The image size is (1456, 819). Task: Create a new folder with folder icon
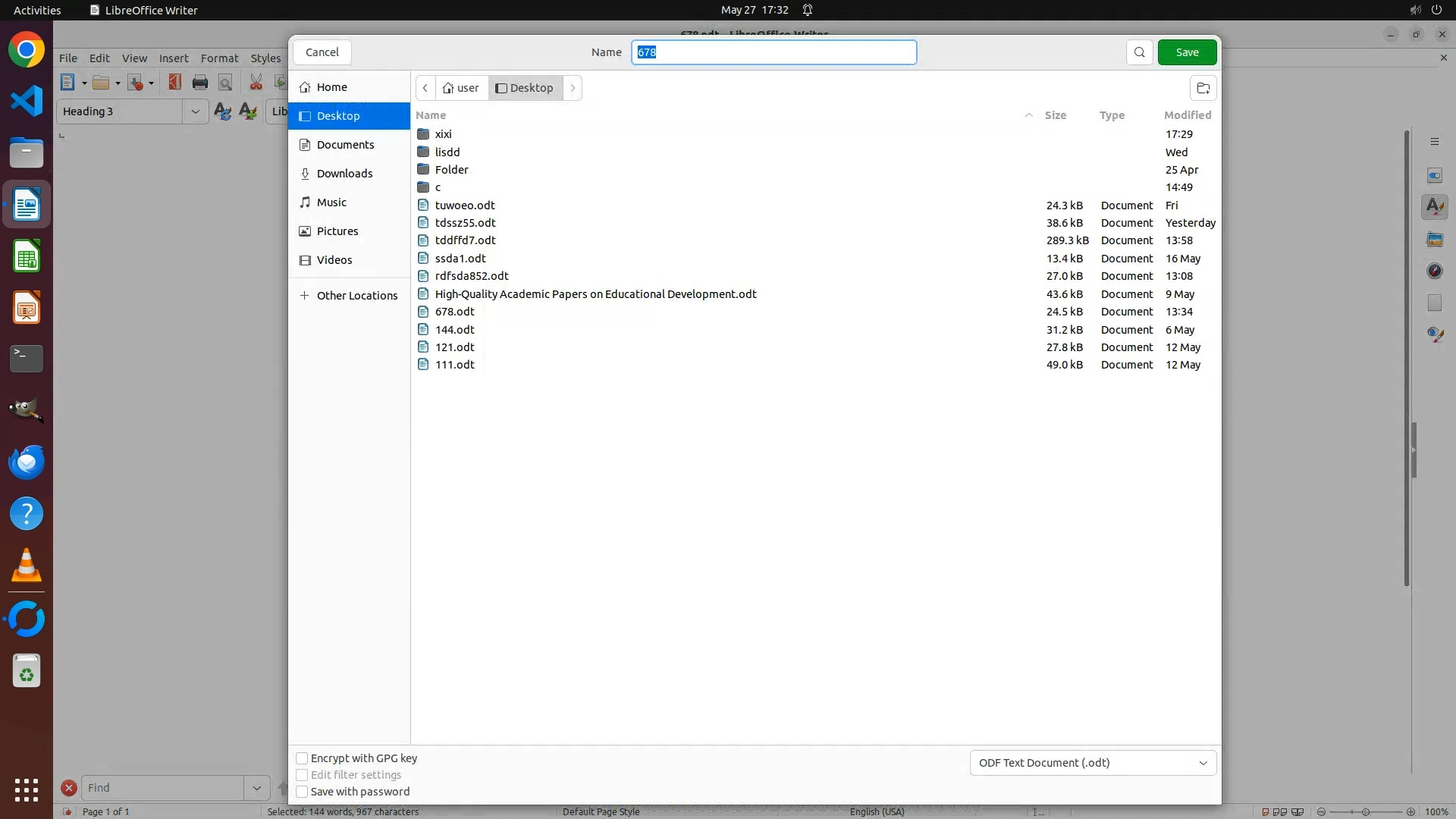pos(1203,88)
